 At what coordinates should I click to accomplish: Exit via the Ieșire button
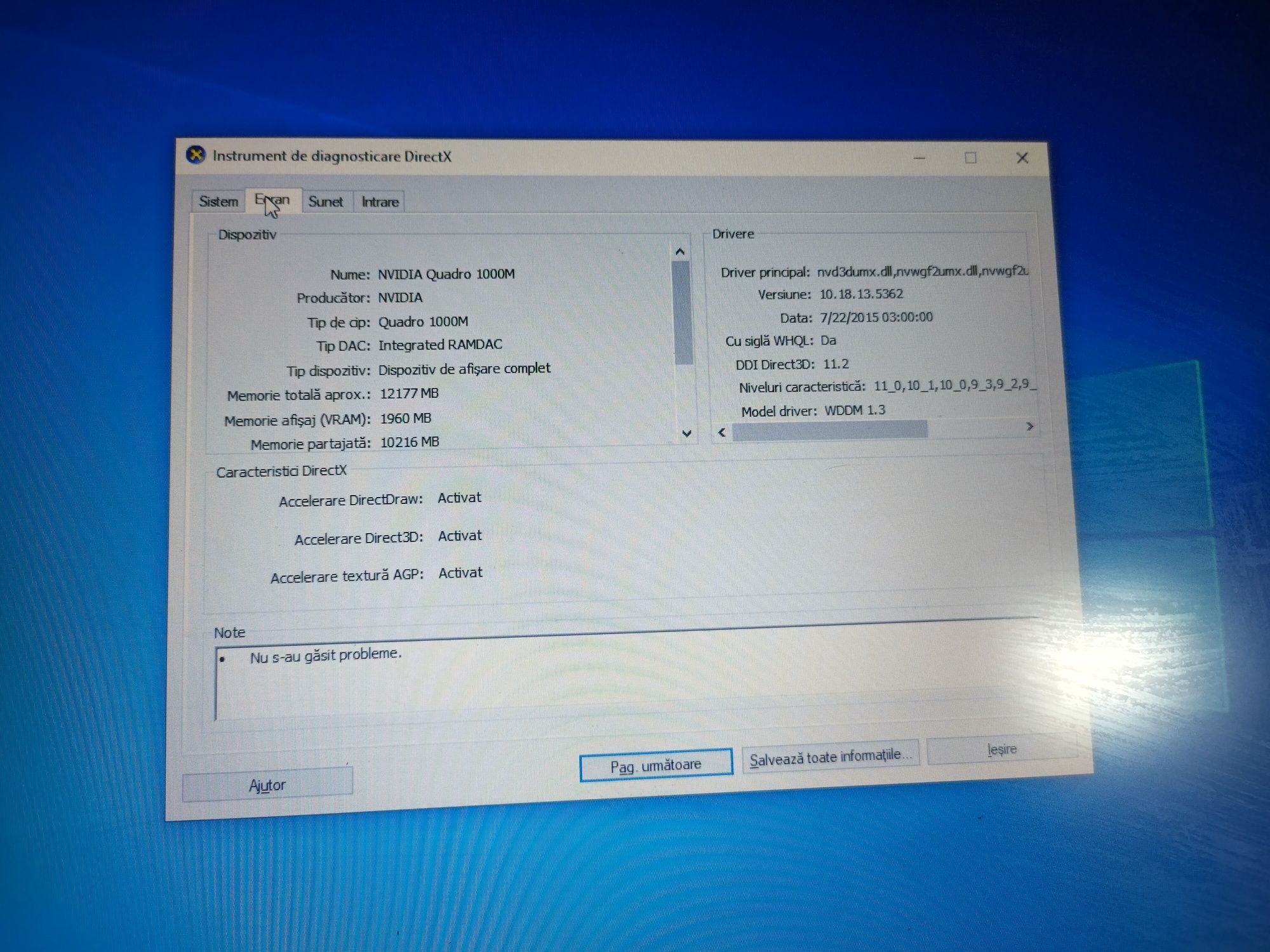click(1001, 750)
